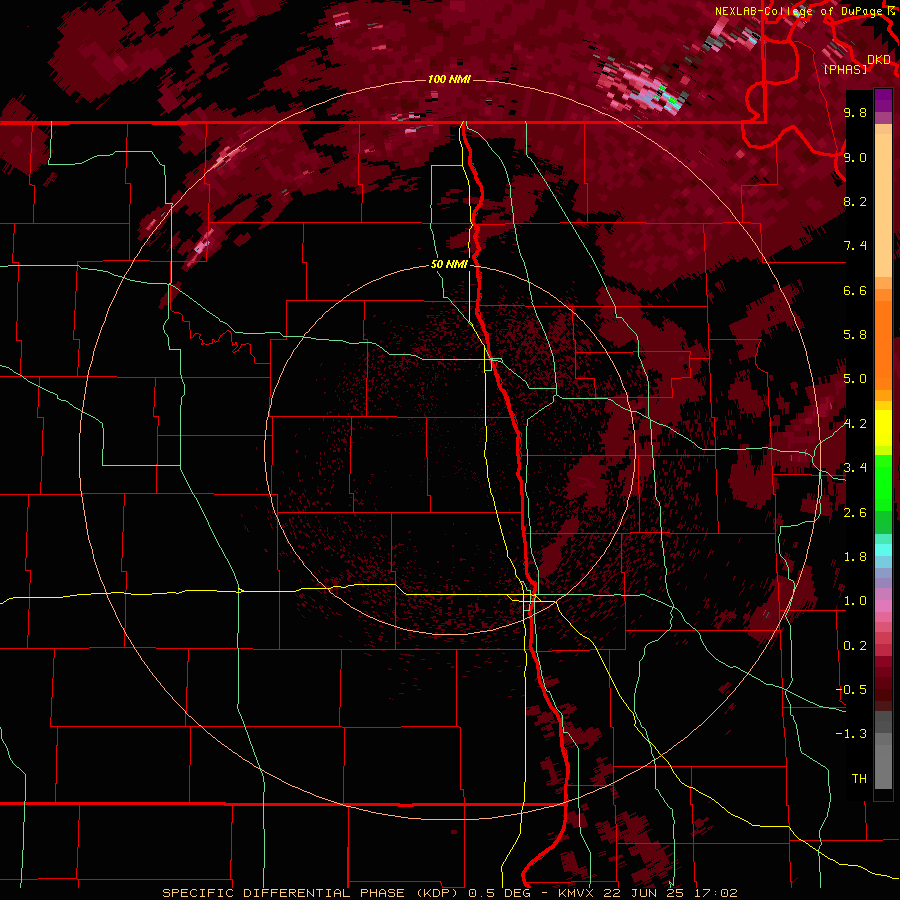The width and height of the screenshot is (900, 900).
Task: Click the 1.0 scale value
Action: [x=855, y=601]
